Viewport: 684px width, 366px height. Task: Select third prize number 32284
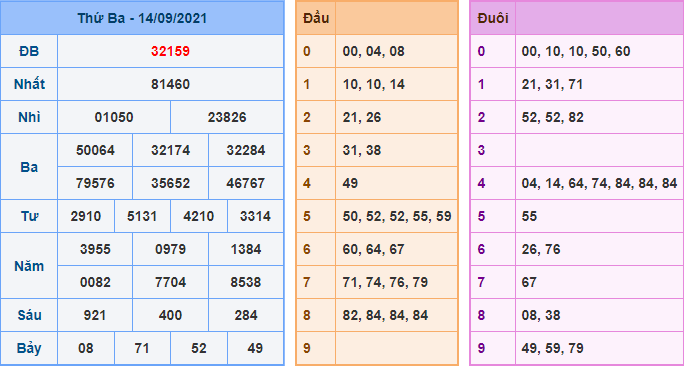click(x=246, y=151)
